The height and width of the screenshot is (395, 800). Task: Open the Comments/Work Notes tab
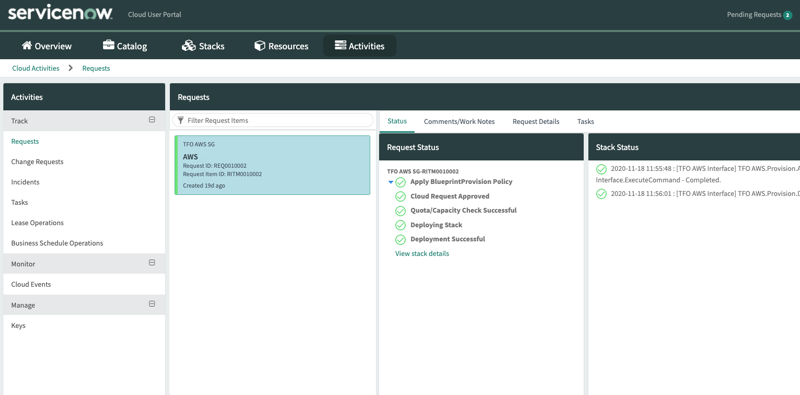pyautogui.click(x=459, y=121)
